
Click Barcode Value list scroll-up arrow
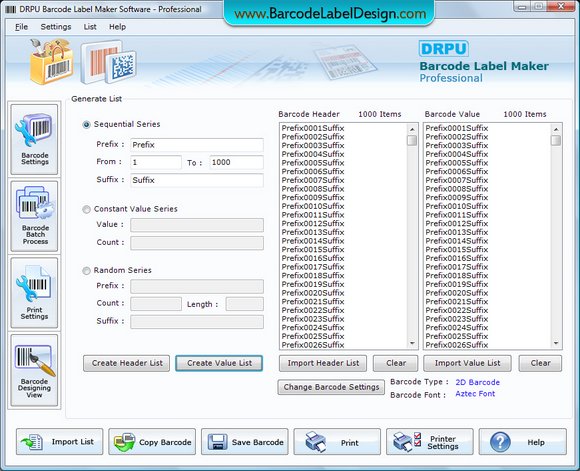(556, 129)
